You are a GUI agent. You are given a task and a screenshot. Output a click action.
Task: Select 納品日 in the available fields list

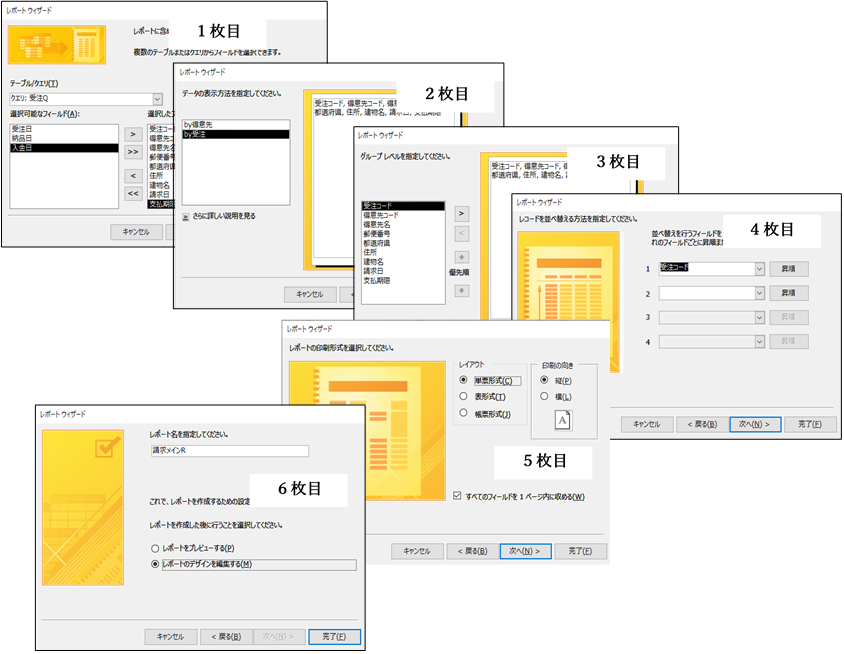click(x=22, y=138)
